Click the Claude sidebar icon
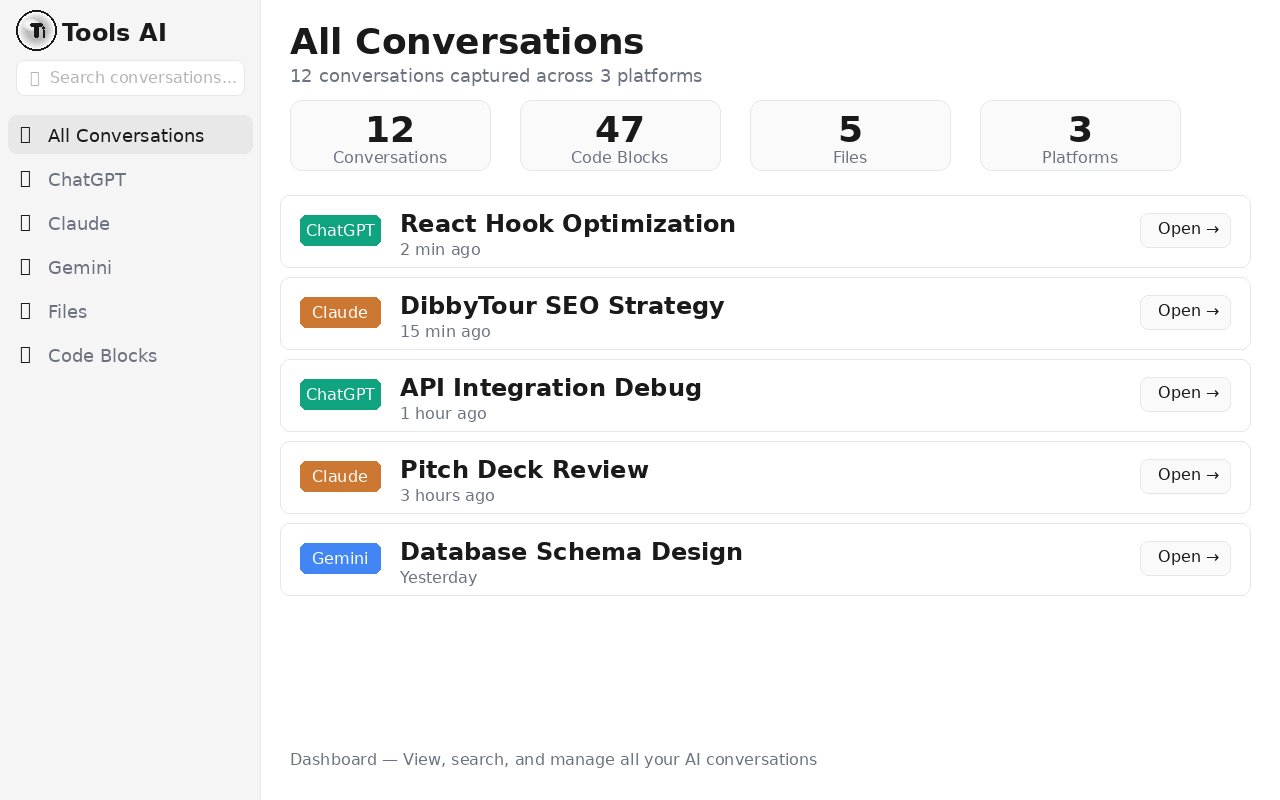The width and height of the screenshot is (1280, 800). pos(26,223)
